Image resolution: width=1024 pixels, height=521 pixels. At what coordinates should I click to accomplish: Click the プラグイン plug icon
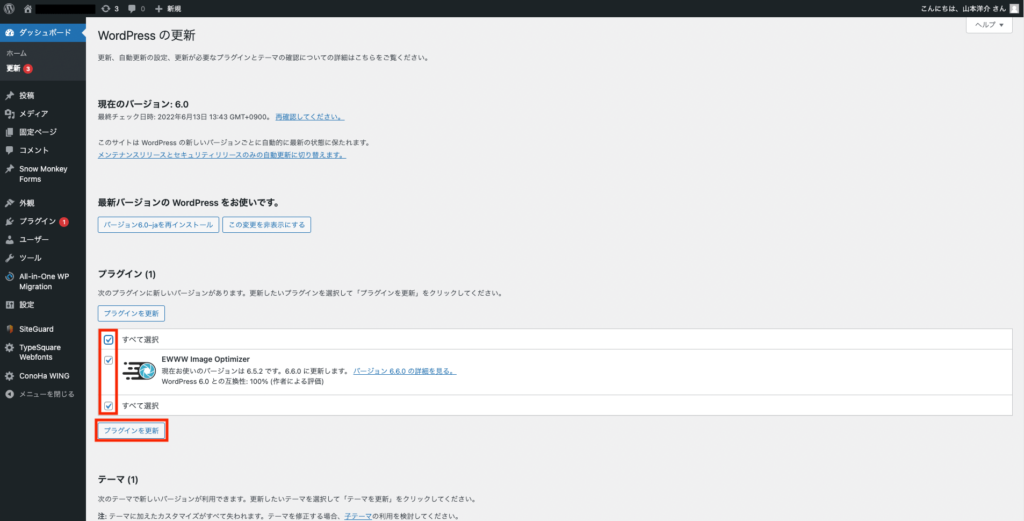click(x=9, y=221)
